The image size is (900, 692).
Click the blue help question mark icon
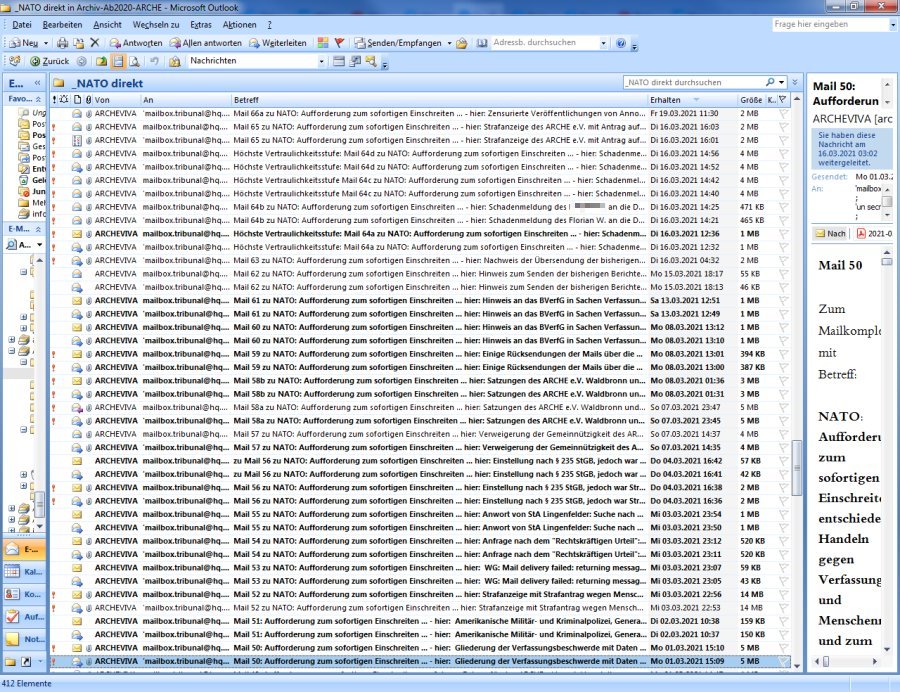click(x=620, y=43)
